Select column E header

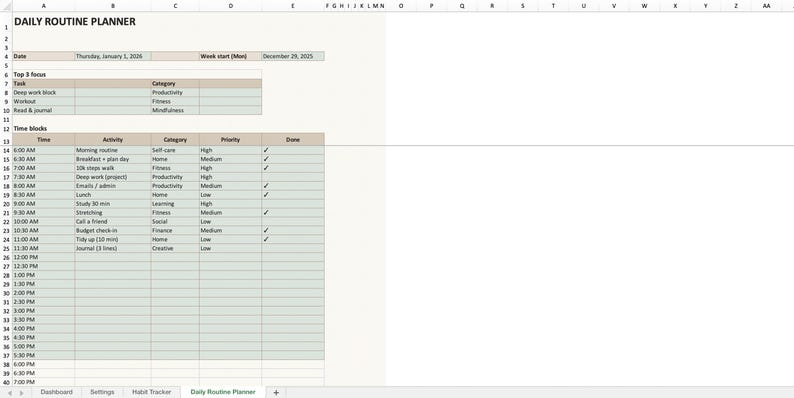(293, 6)
